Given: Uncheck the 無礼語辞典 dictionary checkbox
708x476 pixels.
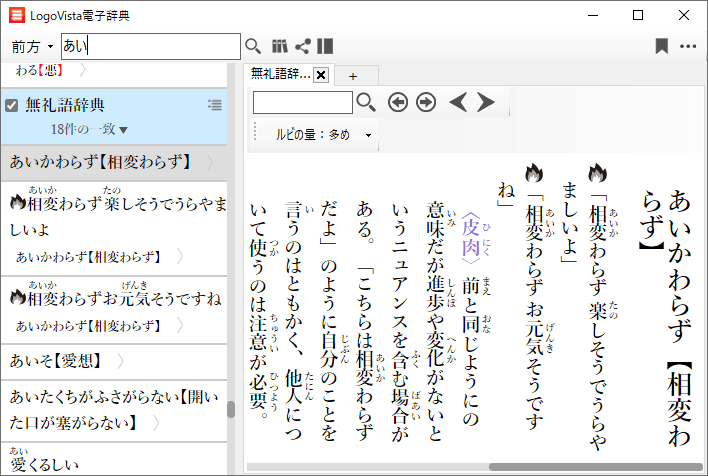Looking at the screenshot, I should [x=12, y=105].
